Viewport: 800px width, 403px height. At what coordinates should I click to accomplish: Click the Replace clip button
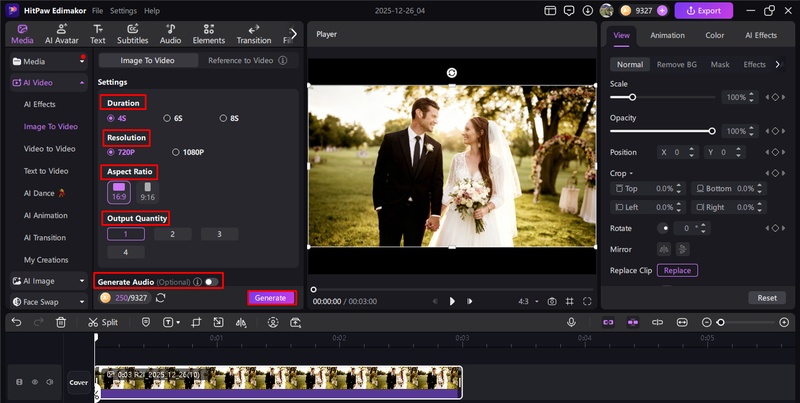tap(677, 271)
